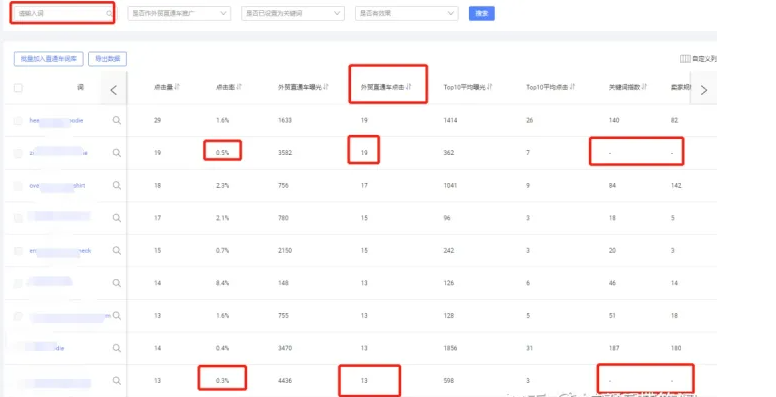The height and width of the screenshot is (397, 776).
Task: Click the left chevron to scroll table columns
Action: pos(113,90)
